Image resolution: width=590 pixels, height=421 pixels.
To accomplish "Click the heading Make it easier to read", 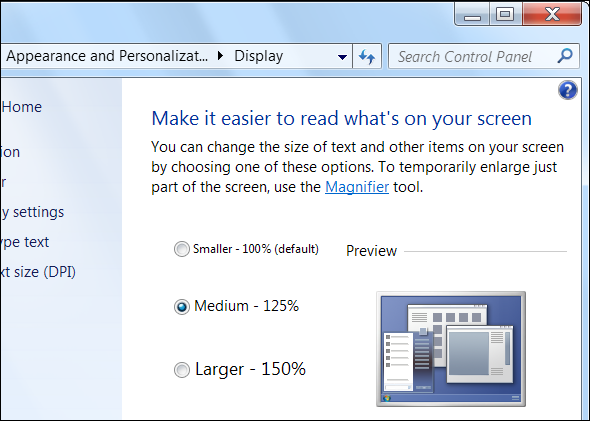I will point(341,119).
